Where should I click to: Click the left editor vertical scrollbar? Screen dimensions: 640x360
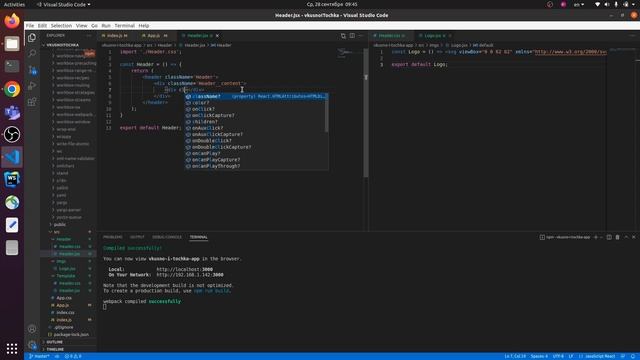[x=366, y=113]
